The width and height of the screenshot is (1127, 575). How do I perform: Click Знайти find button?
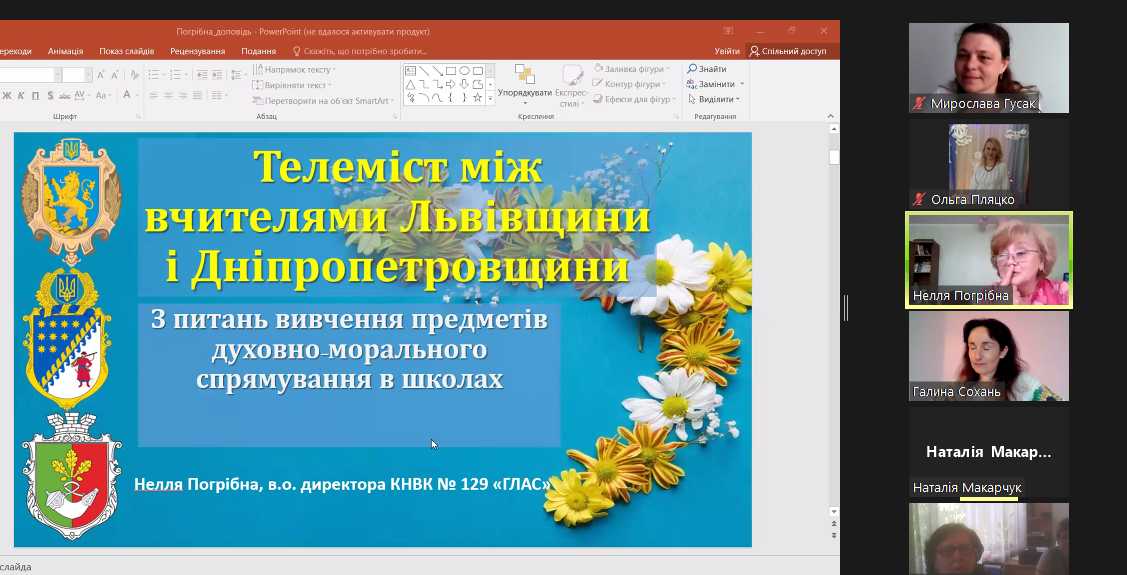[x=707, y=69]
